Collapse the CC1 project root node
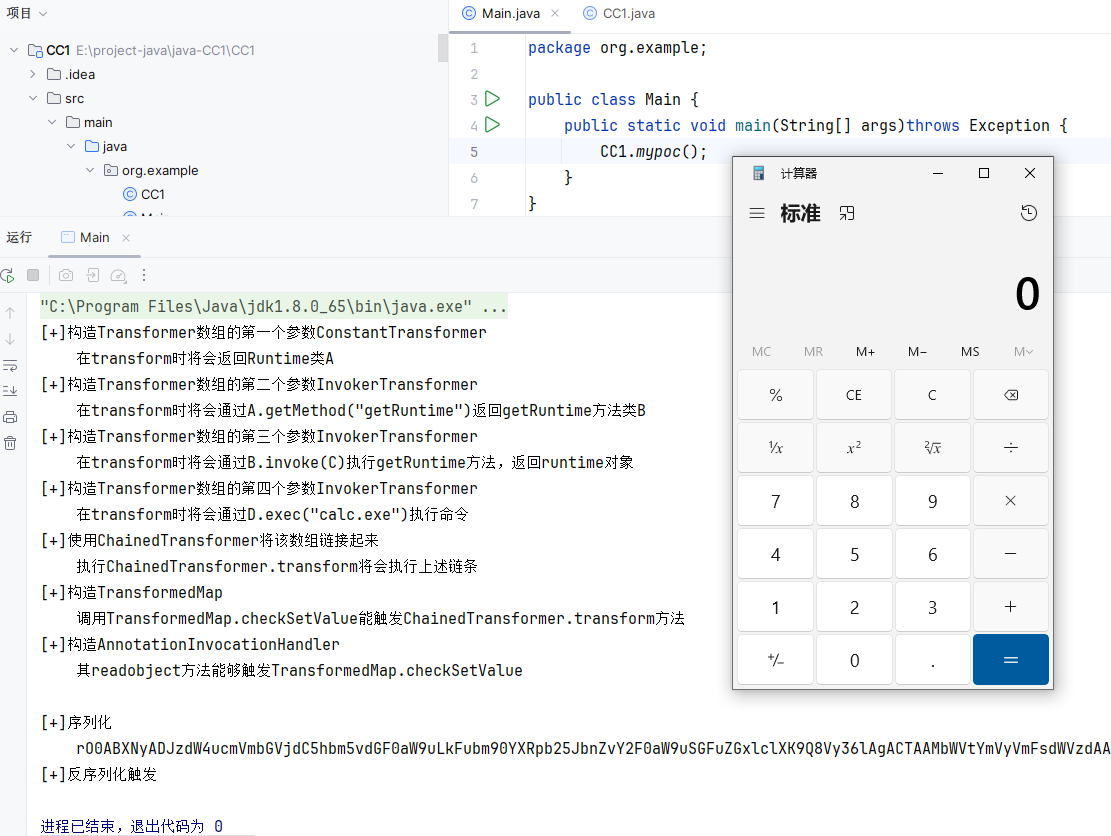The width and height of the screenshot is (1111, 836). click(14, 50)
